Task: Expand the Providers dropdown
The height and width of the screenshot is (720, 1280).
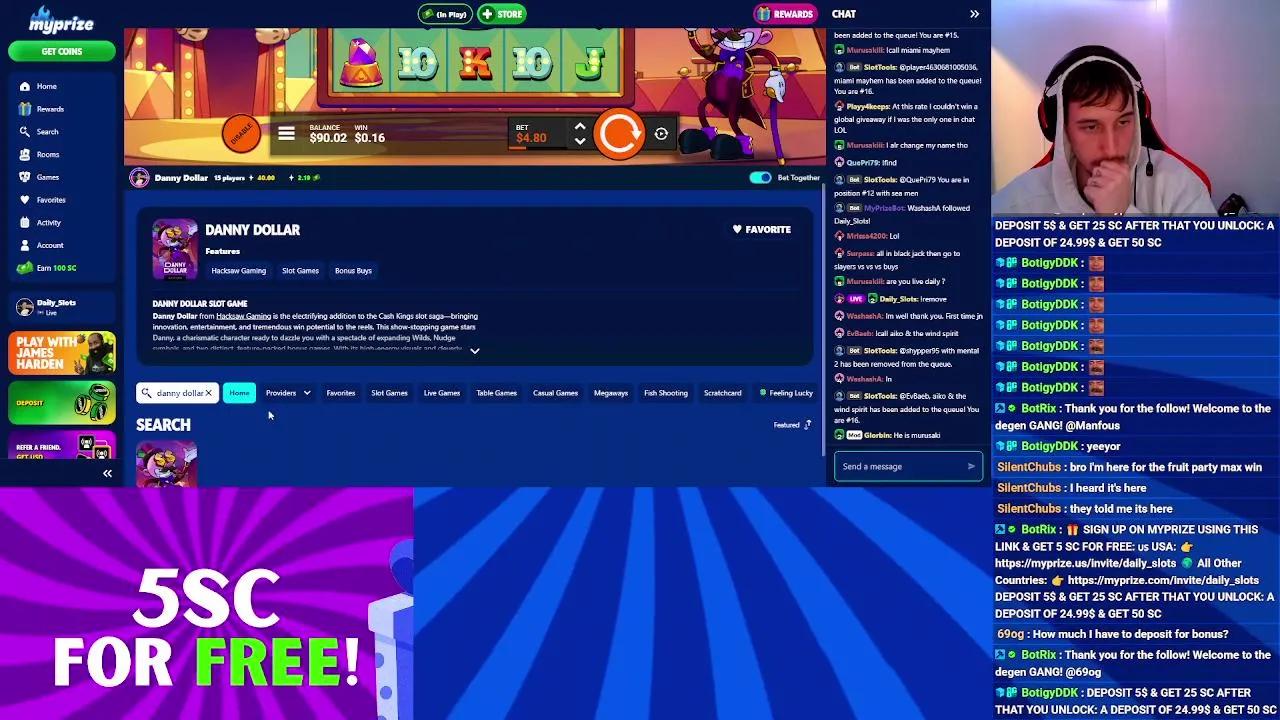Action: (288, 392)
